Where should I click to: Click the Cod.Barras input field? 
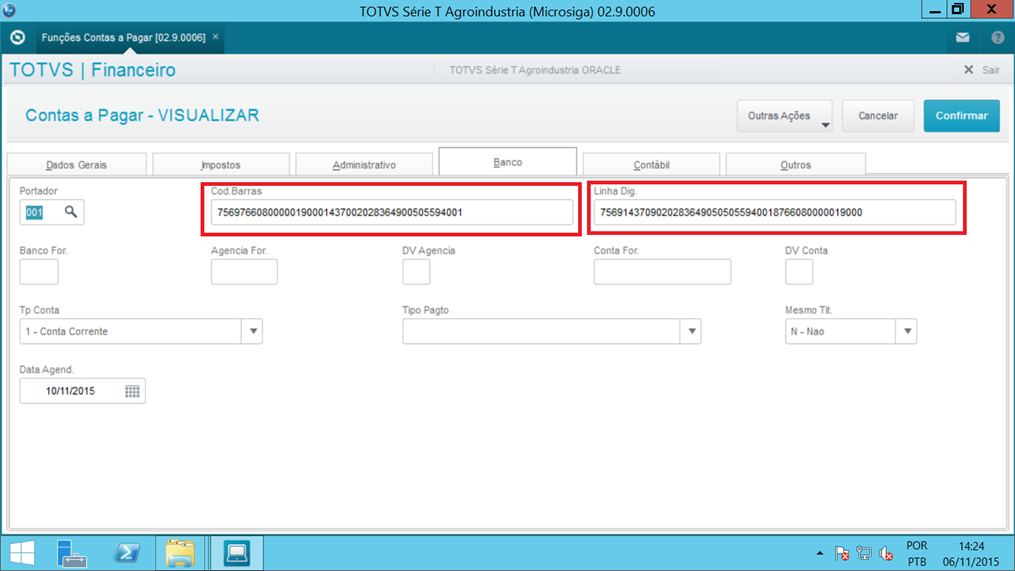coord(391,212)
